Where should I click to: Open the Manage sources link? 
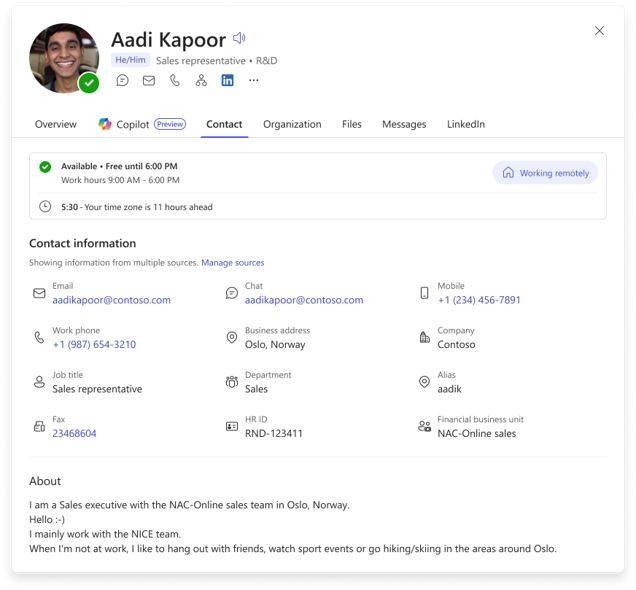tap(233, 263)
